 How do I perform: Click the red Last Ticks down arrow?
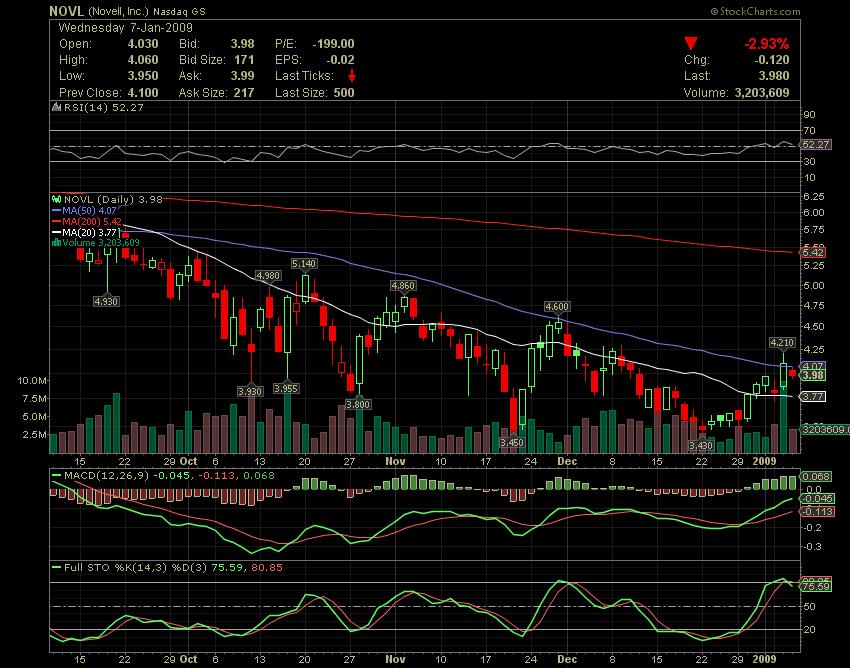coord(352,75)
